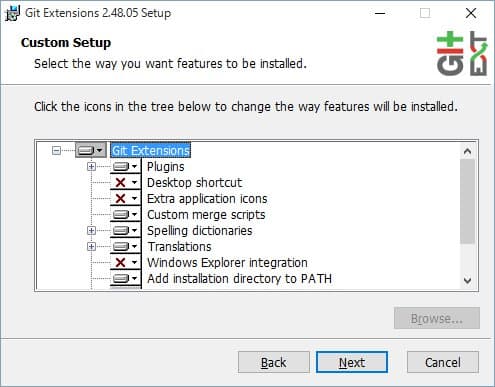495x387 pixels.
Task: Proceed with the Next button
Action: pyautogui.click(x=352, y=362)
